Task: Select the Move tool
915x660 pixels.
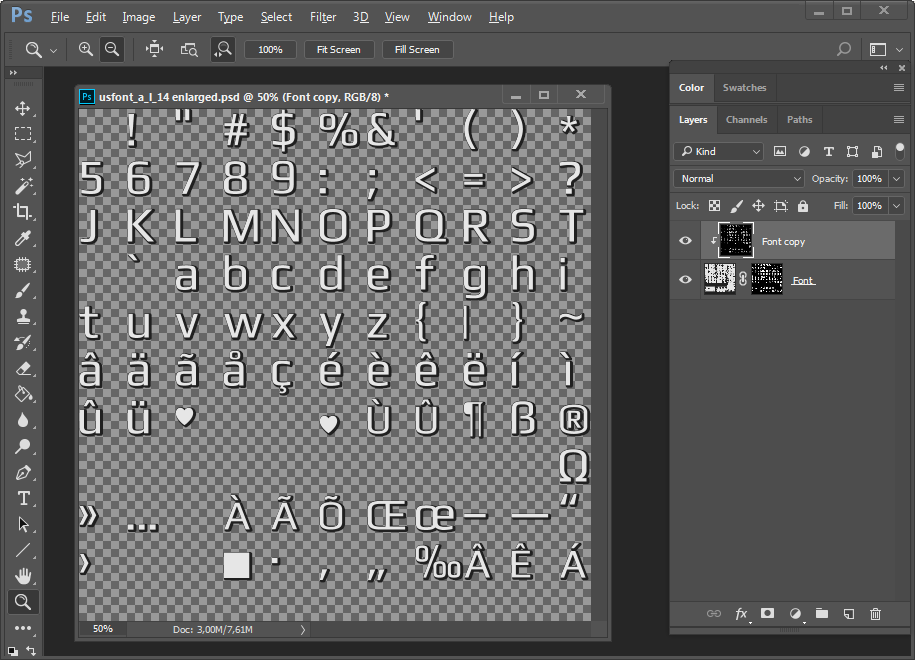Action: point(23,109)
